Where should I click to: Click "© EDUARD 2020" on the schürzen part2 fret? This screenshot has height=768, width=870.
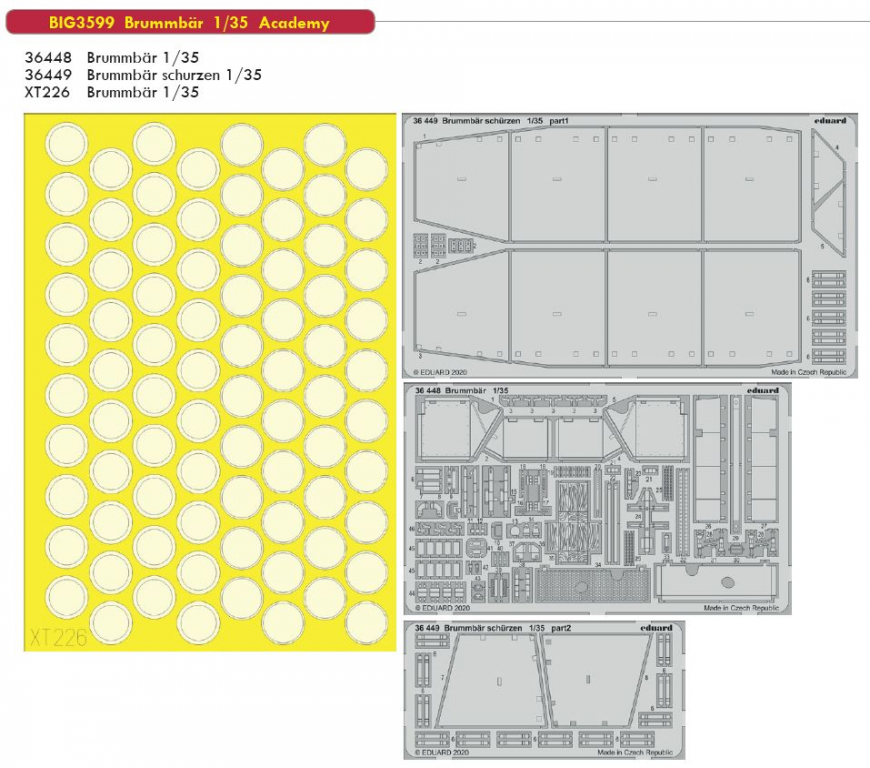[442, 752]
